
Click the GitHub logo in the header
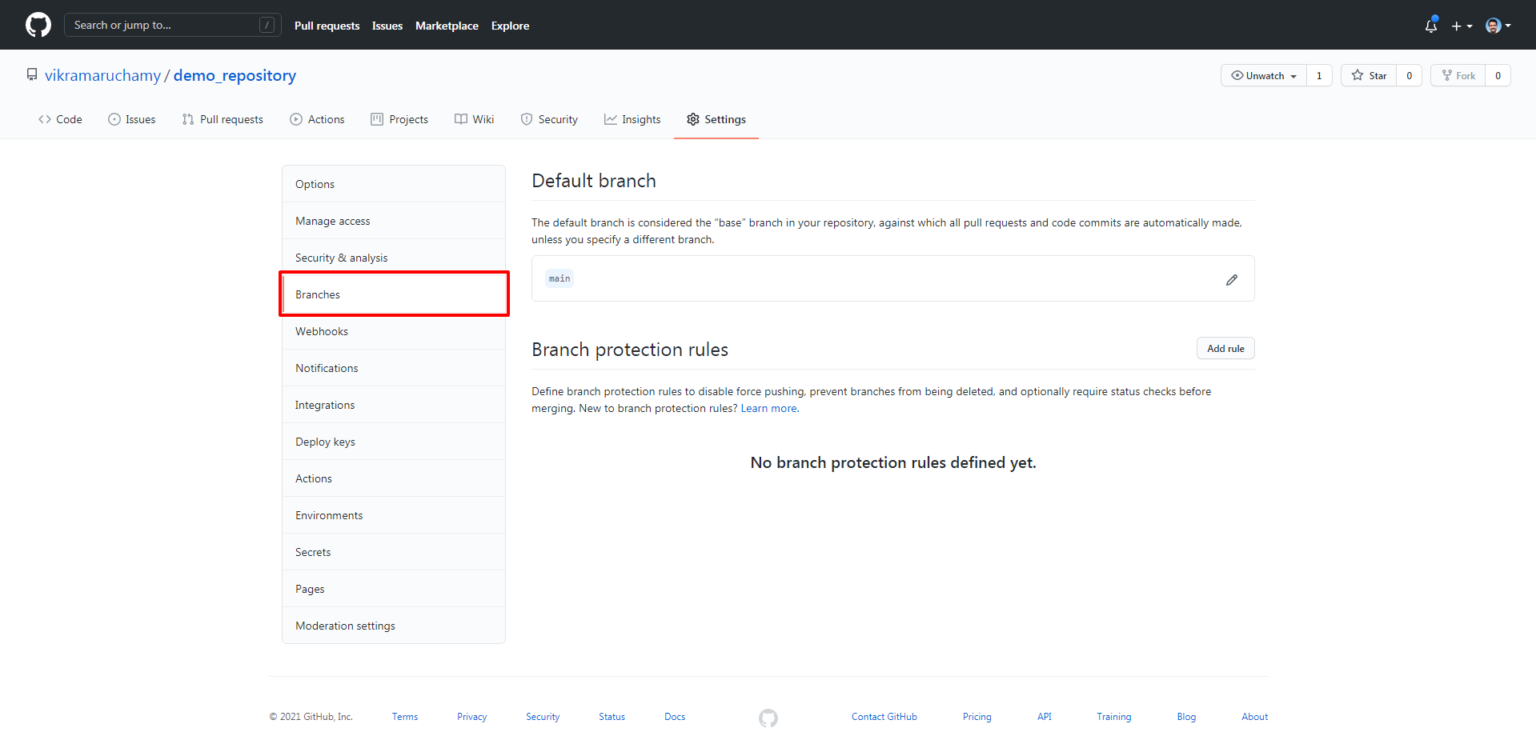[37, 24]
